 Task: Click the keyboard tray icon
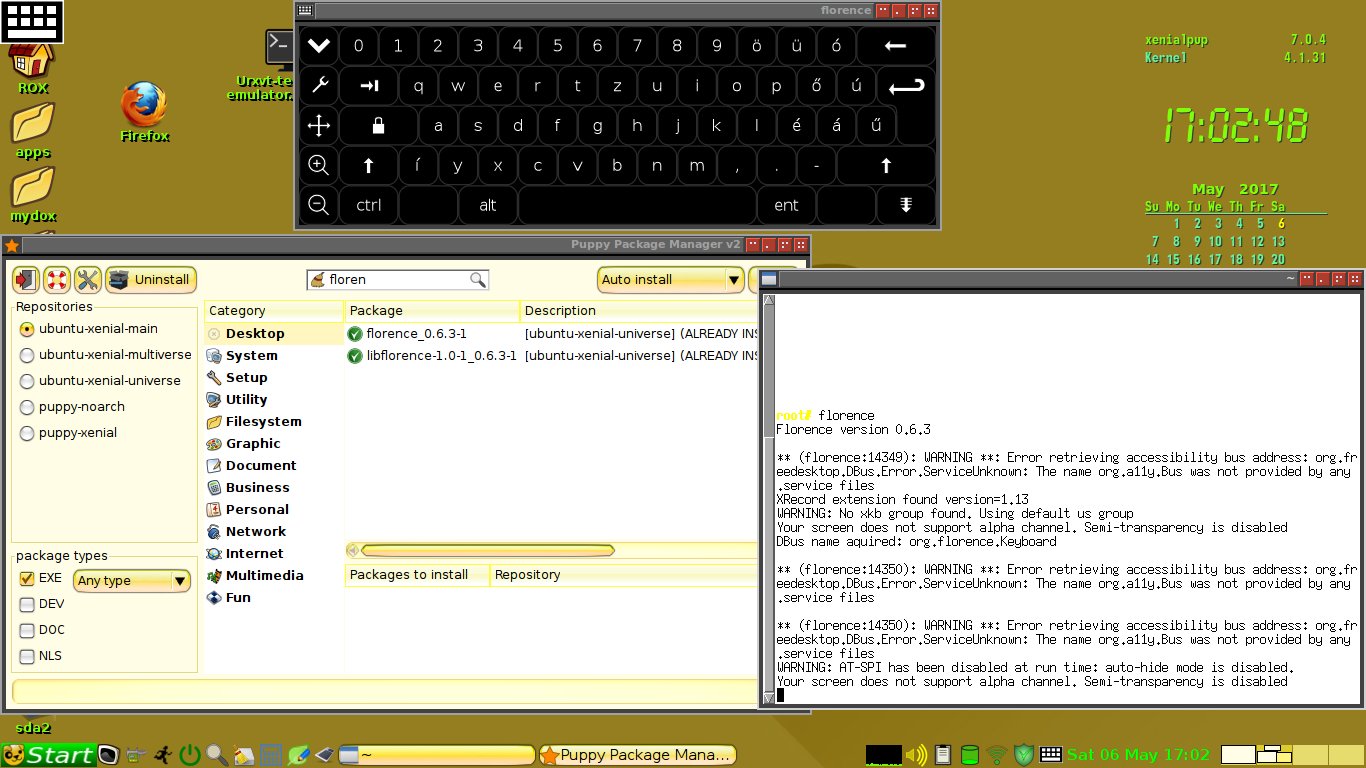point(1050,755)
